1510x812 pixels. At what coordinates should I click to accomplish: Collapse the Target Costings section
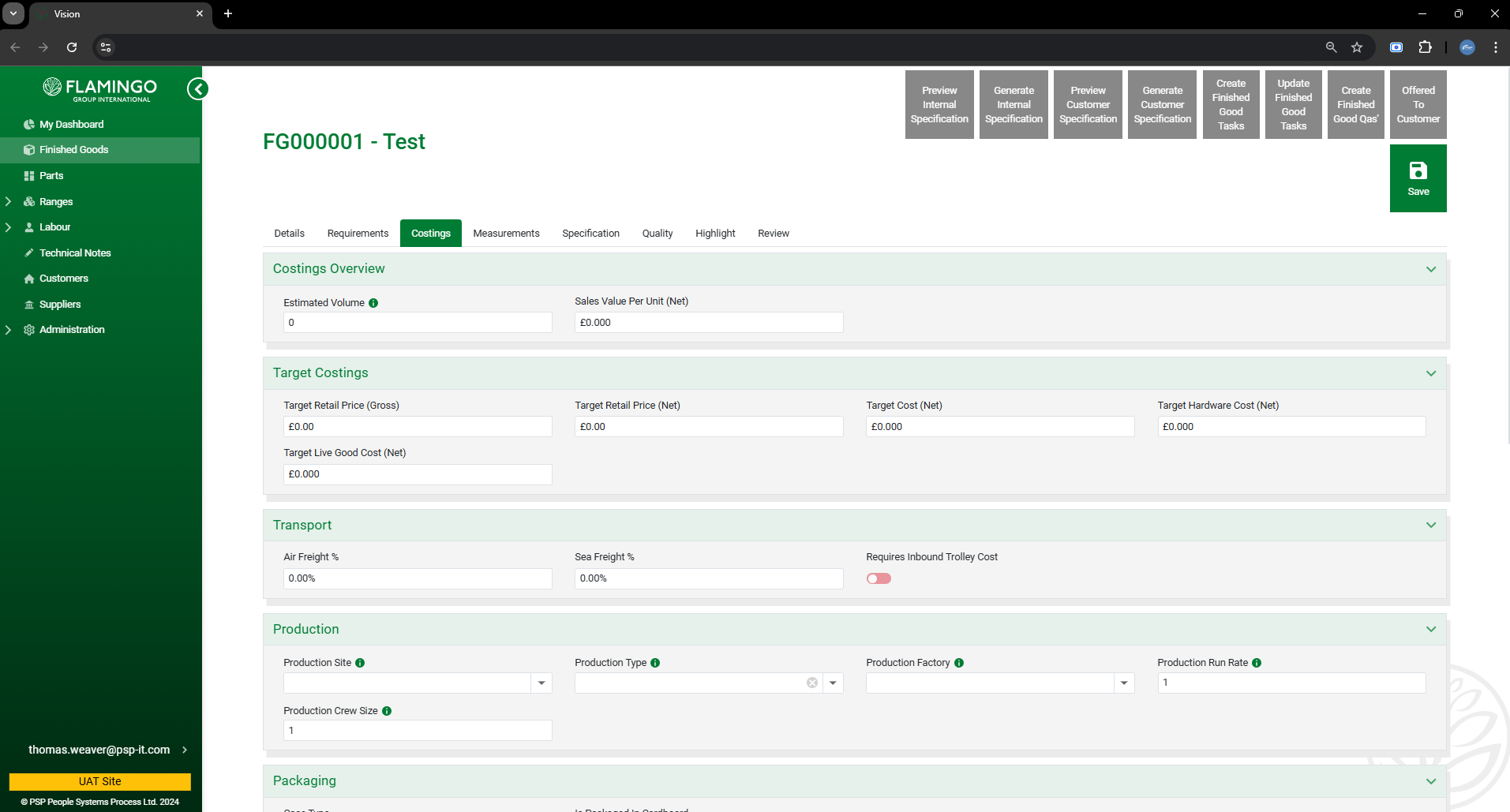tap(1431, 373)
